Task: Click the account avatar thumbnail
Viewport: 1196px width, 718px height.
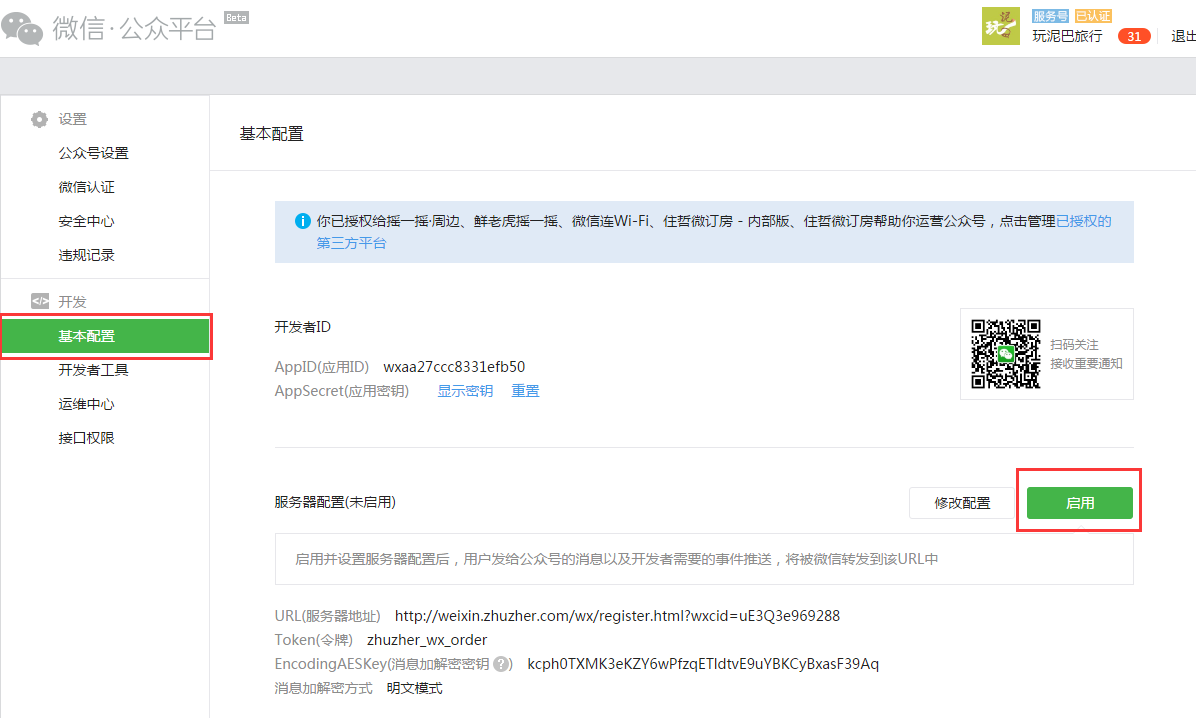Action: pos(1000,27)
